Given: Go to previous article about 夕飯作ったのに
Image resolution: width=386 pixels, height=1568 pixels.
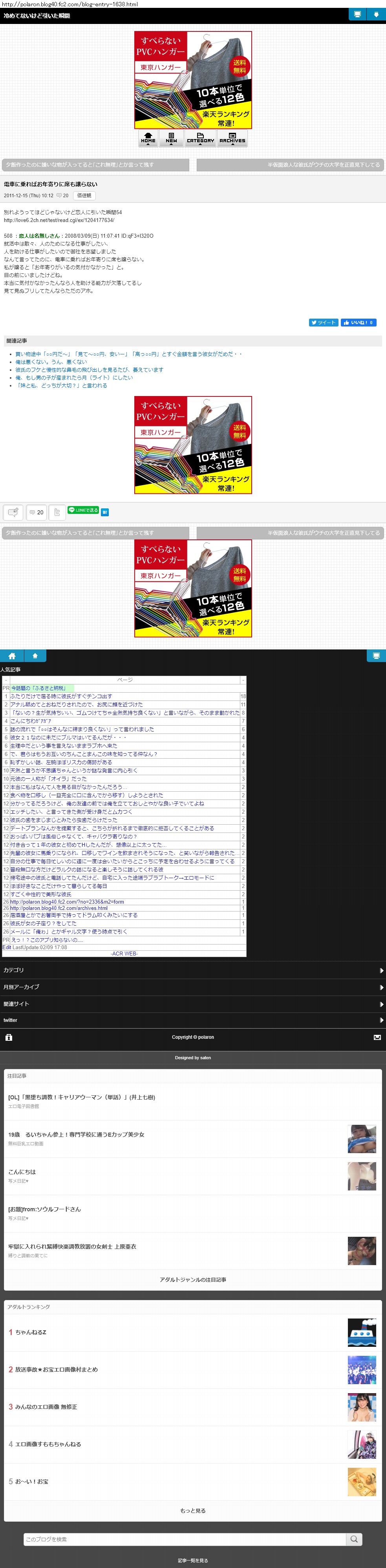Looking at the screenshot, I should pos(96,165).
